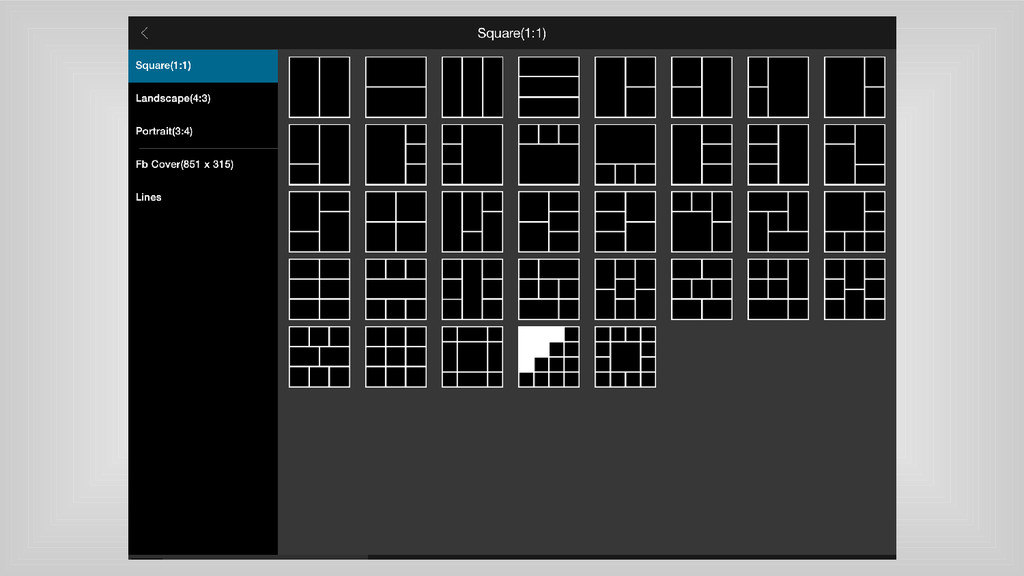Choose the 2x2 four-cell grid layout

[x=396, y=222]
